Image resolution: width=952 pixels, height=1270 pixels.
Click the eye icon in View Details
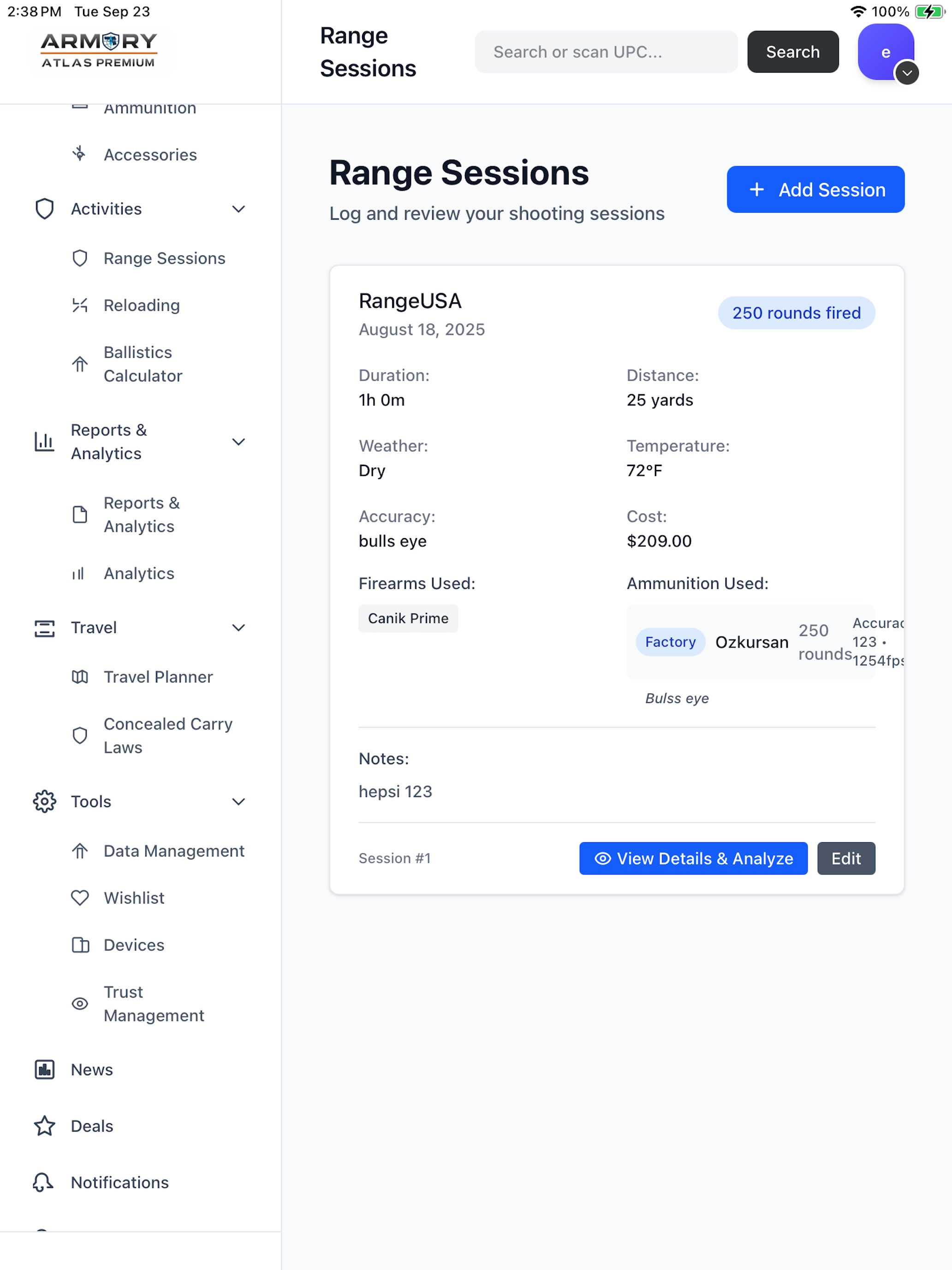[602, 858]
